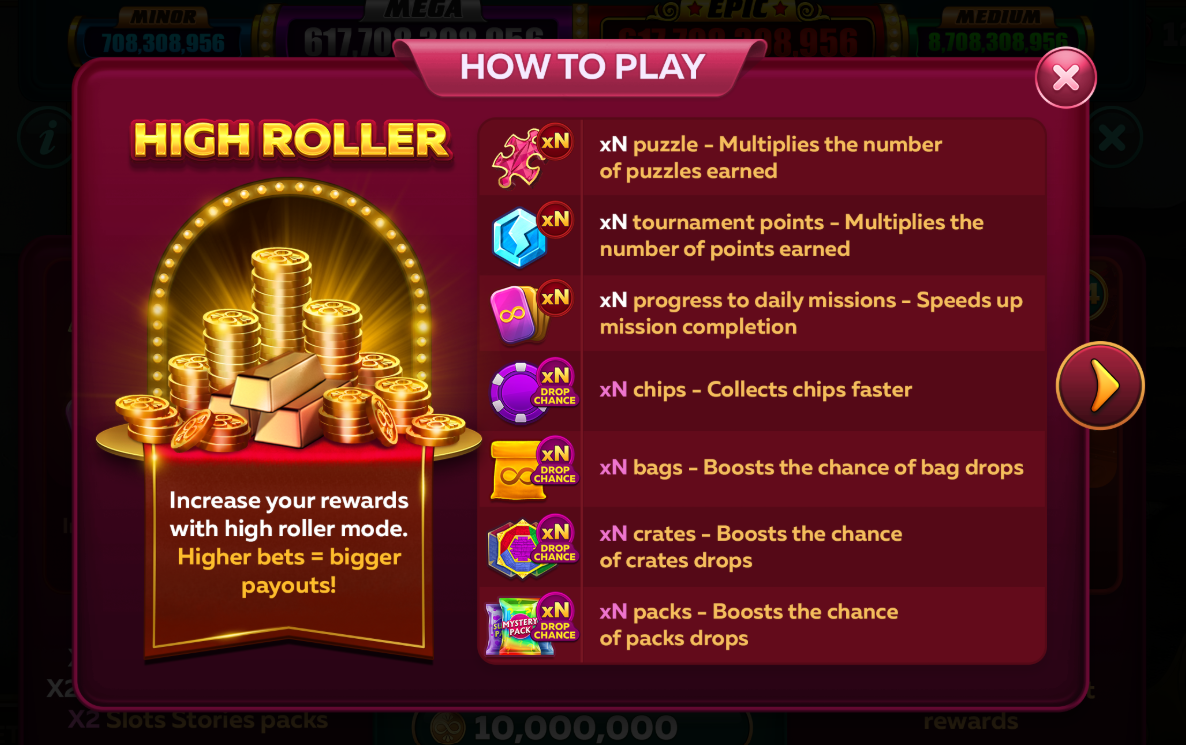Close the How To Play dialog
Image resolution: width=1186 pixels, height=745 pixels.
coord(1066,77)
